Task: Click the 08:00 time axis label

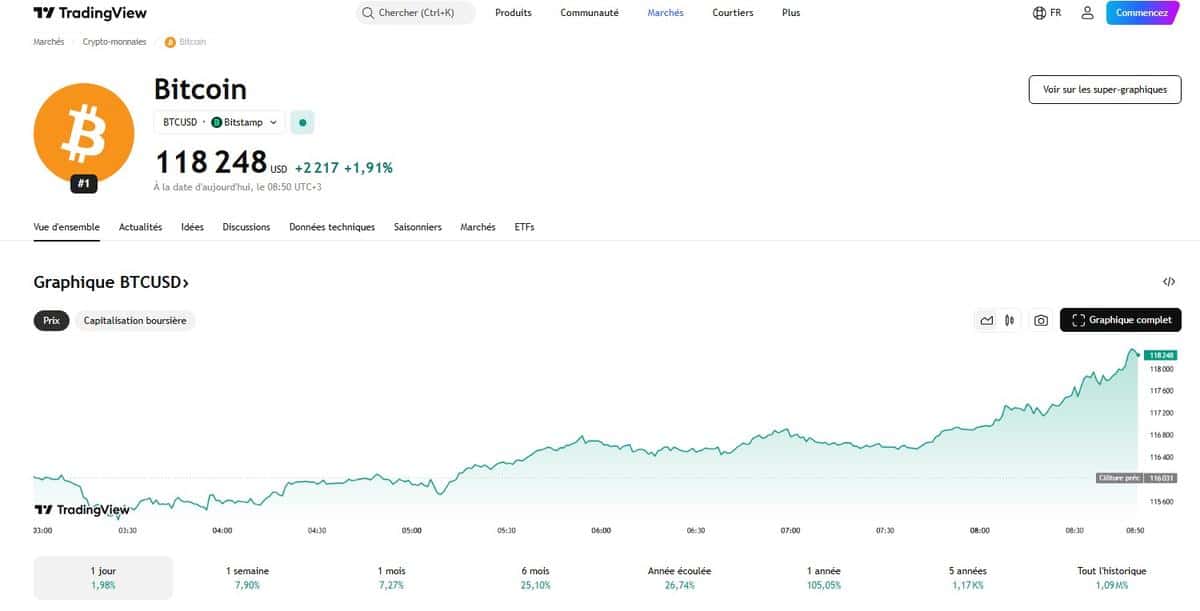Action: point(980,530)
